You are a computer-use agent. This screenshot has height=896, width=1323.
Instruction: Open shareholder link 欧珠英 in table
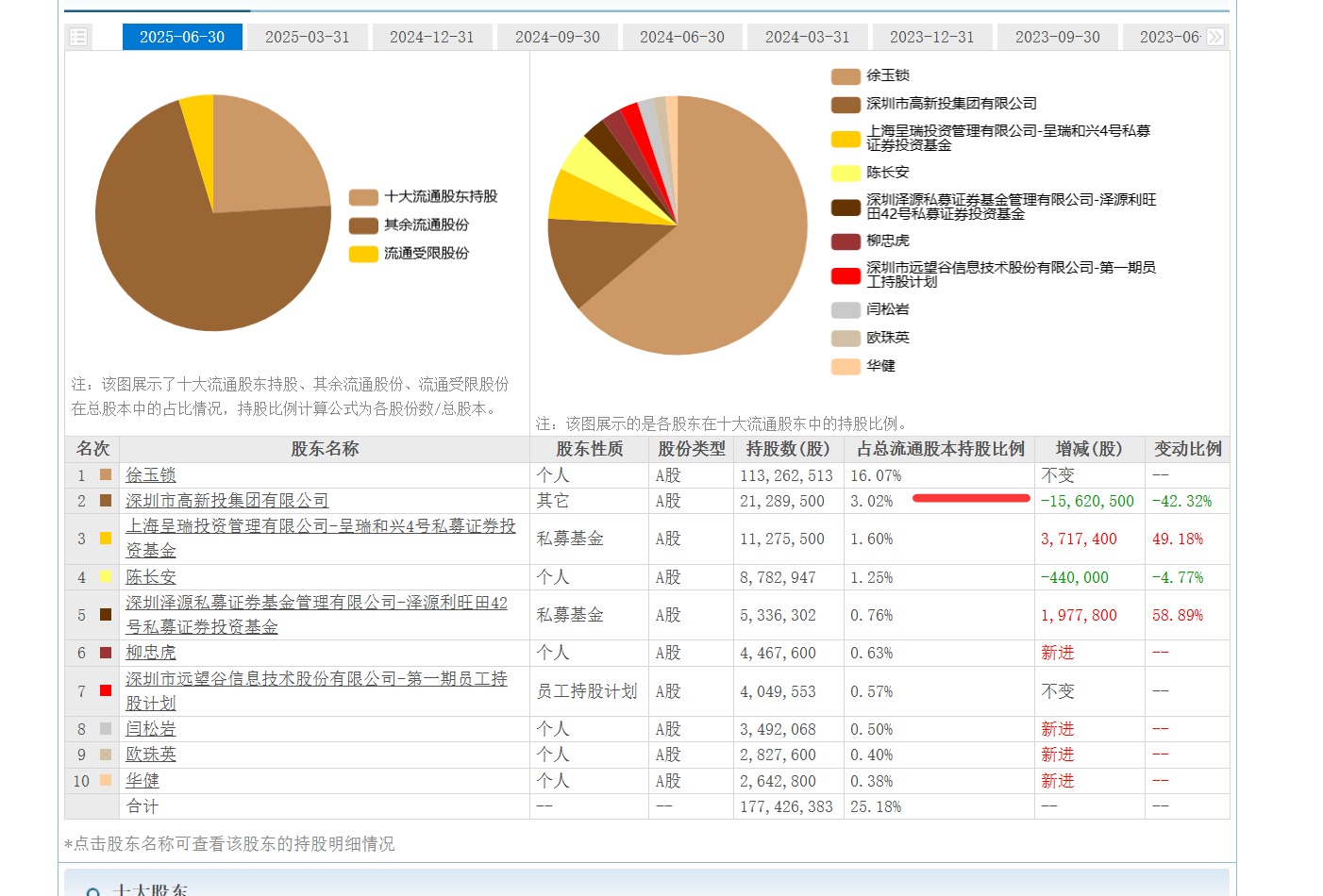(x=151, y=755)
